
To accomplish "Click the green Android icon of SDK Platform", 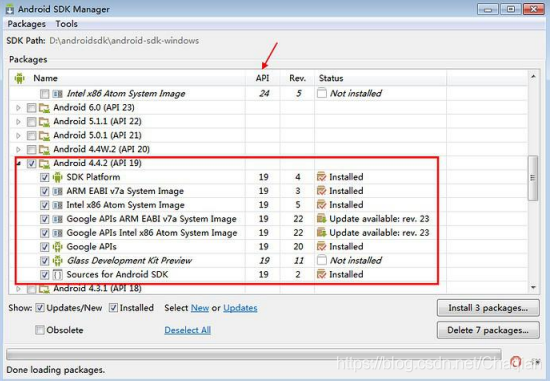I will (57, 177).
